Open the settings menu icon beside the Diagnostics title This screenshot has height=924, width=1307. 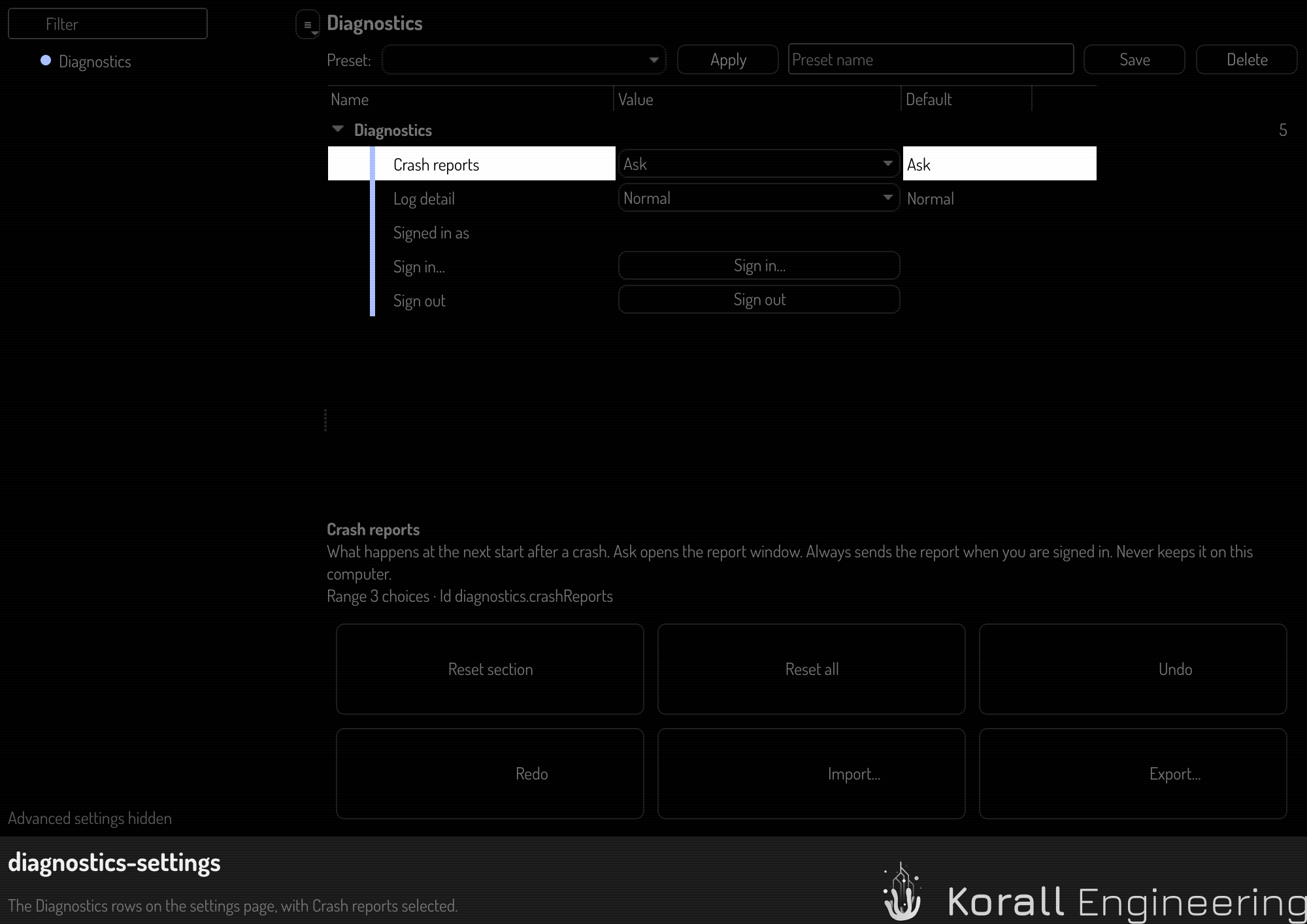[308, 25]
